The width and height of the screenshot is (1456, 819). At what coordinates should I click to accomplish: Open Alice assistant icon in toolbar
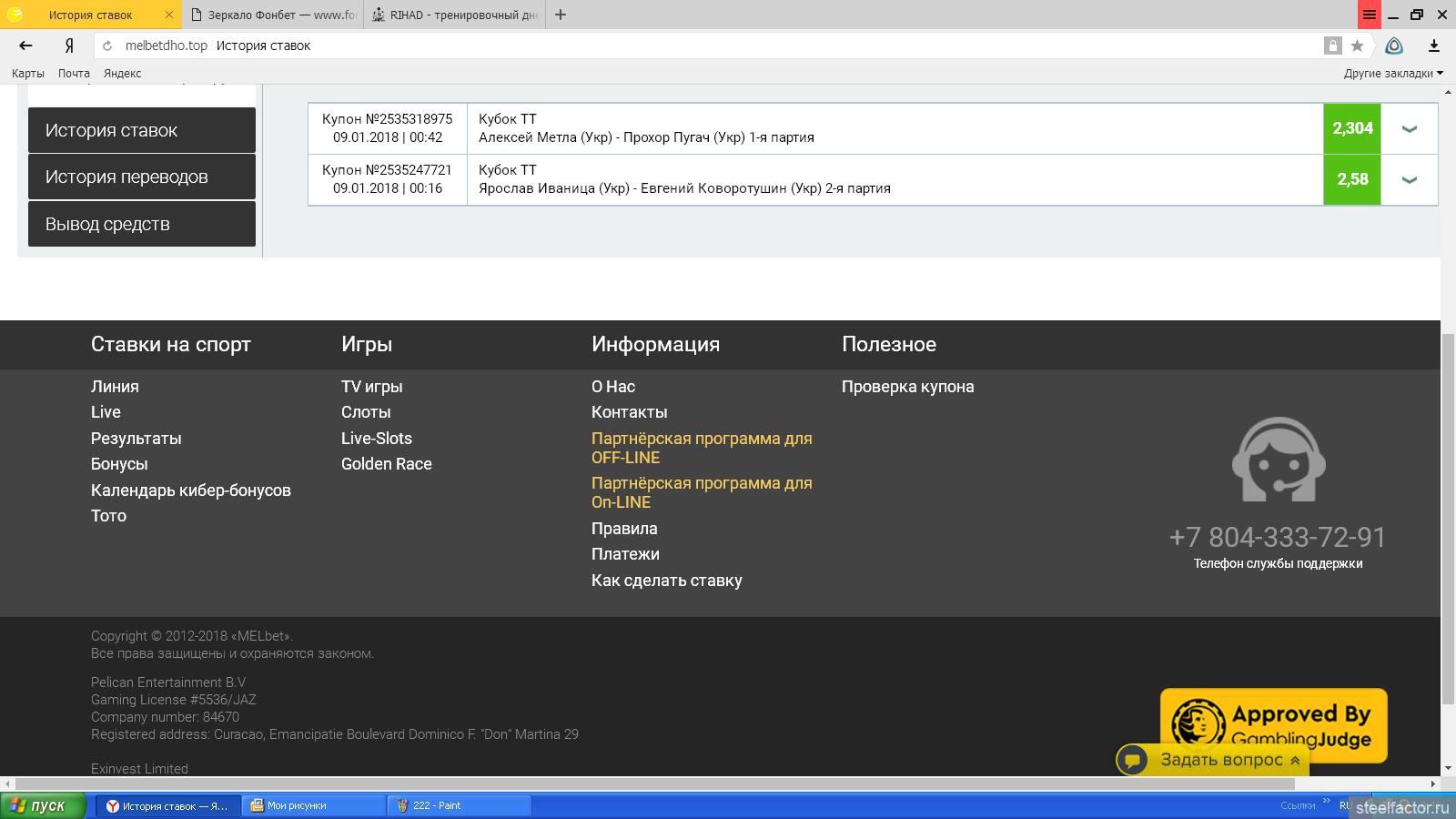1394,45
